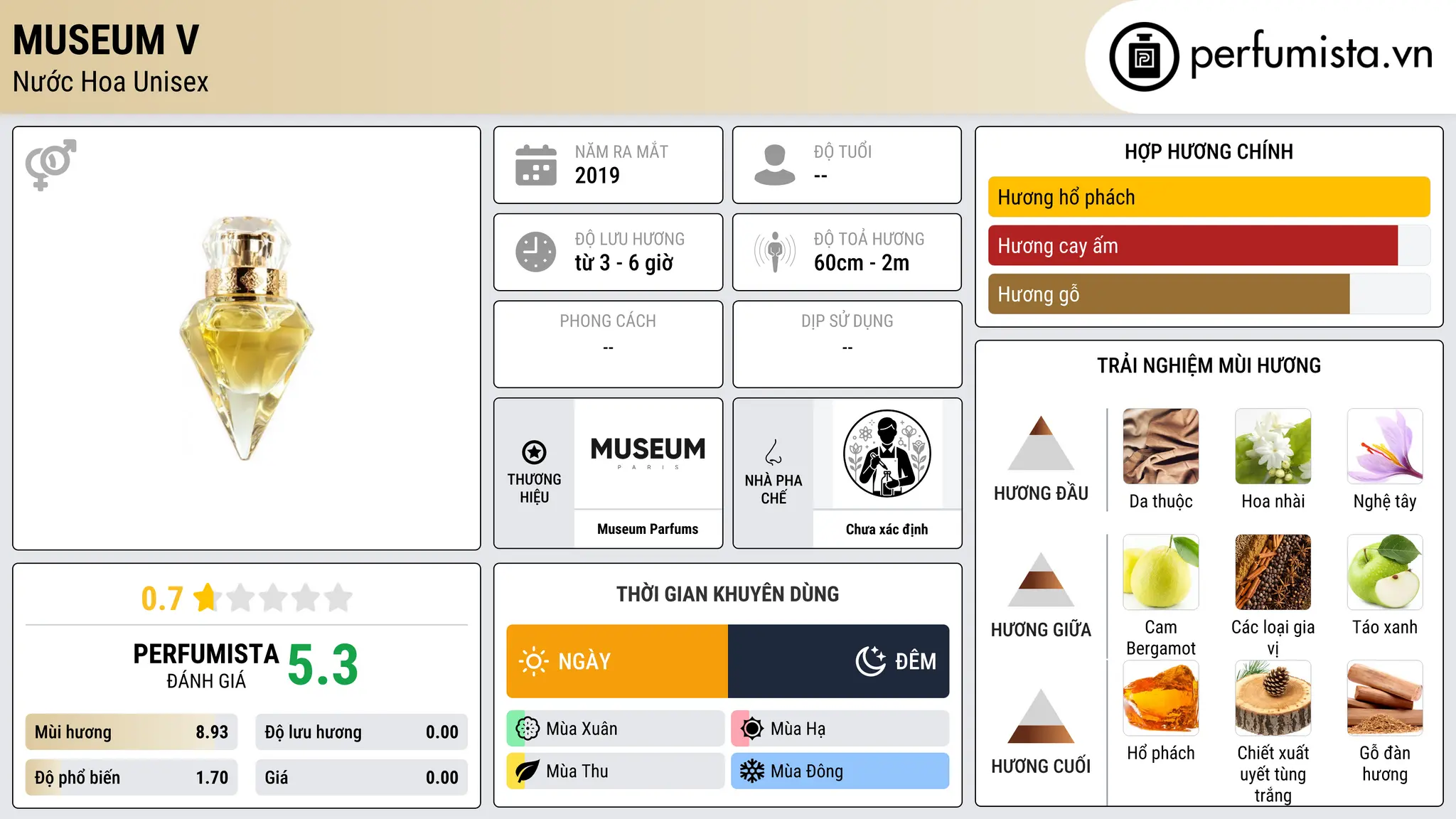Click the Museum Parfums brand name

(x=648, y=529)
